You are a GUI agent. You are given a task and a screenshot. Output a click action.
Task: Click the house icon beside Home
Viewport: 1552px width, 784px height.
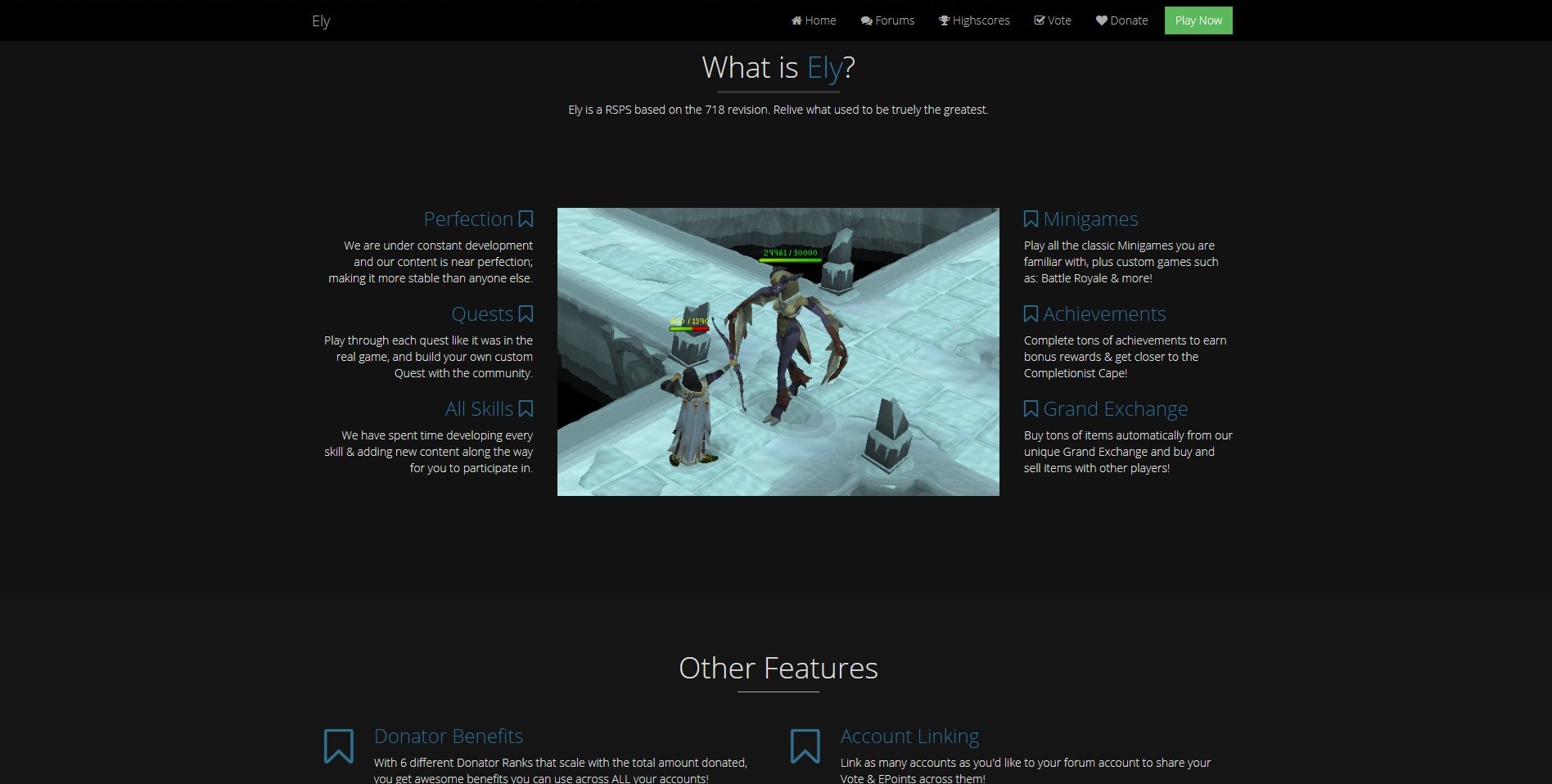pyautogui.click(x=795, y=20)
